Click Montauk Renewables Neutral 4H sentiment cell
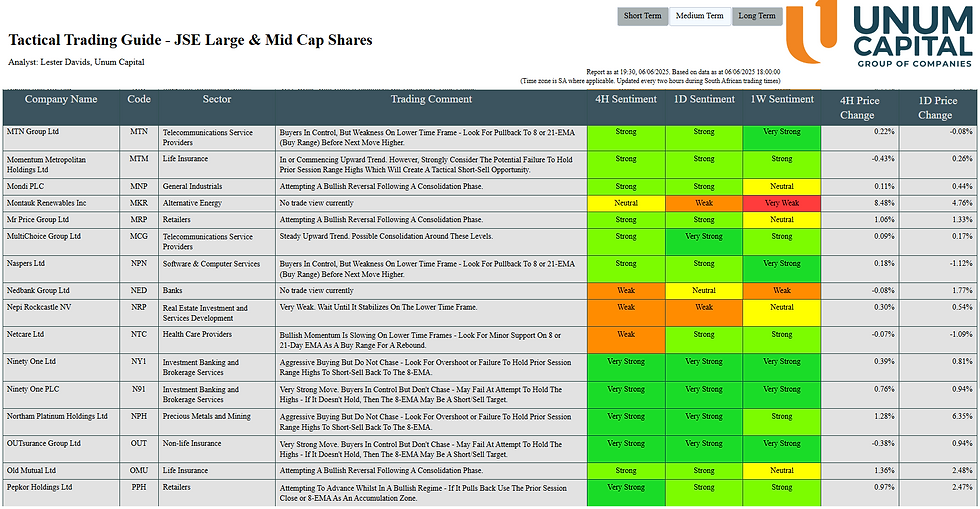 click(626, 203)
